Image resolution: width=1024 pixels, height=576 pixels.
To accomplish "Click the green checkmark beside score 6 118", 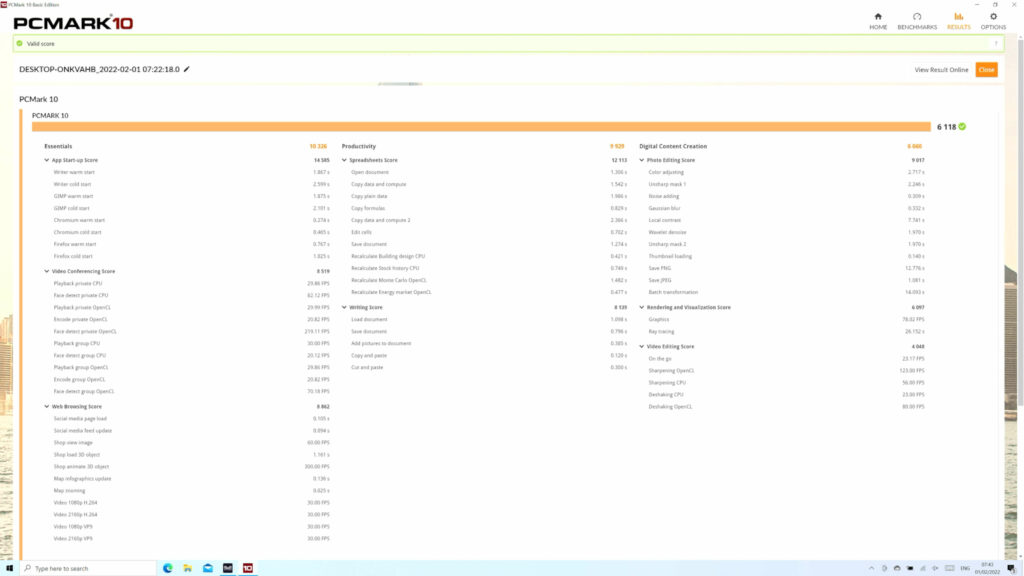I will click(962, 127).
